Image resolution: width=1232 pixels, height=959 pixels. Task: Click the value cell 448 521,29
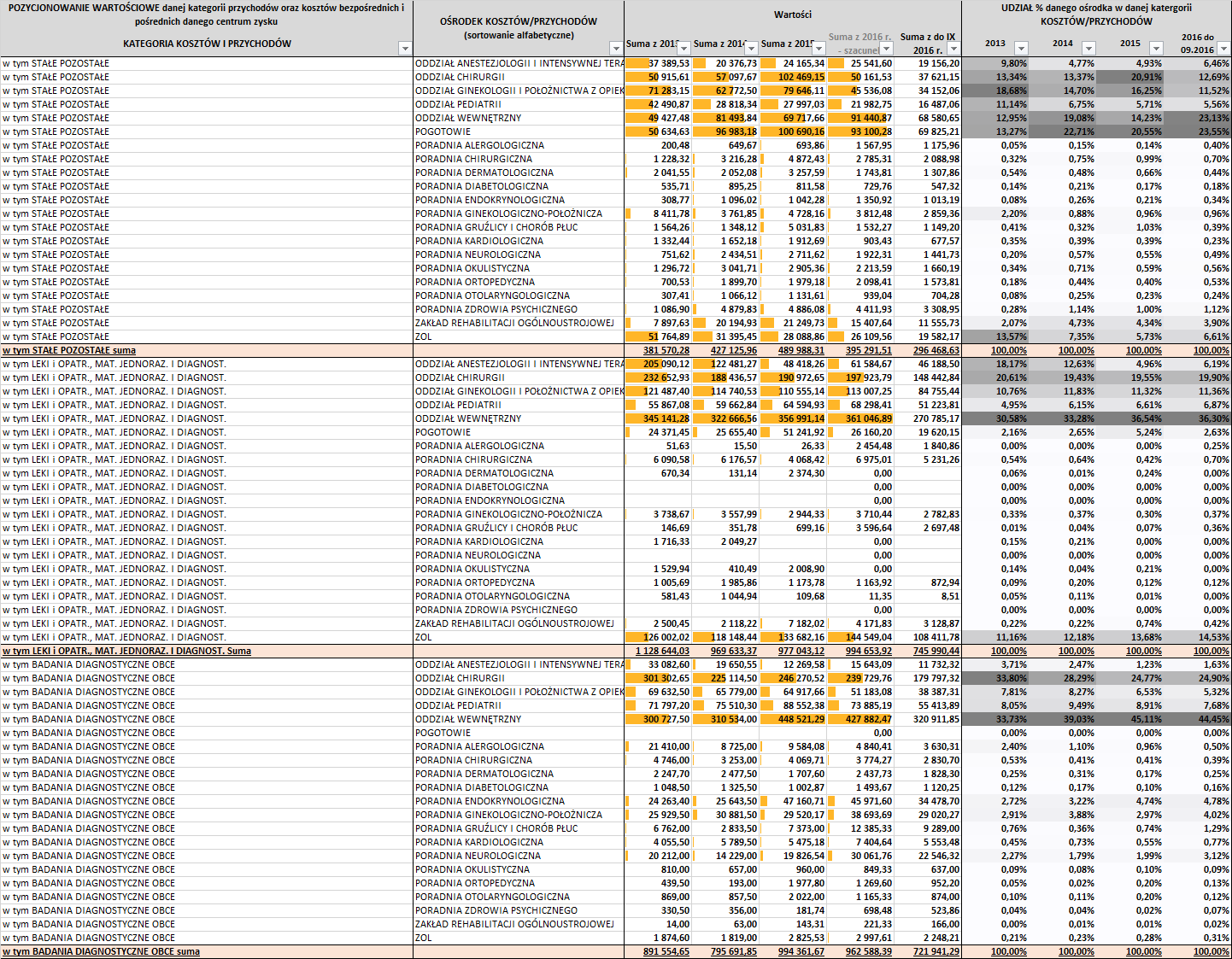pos(793,719)
